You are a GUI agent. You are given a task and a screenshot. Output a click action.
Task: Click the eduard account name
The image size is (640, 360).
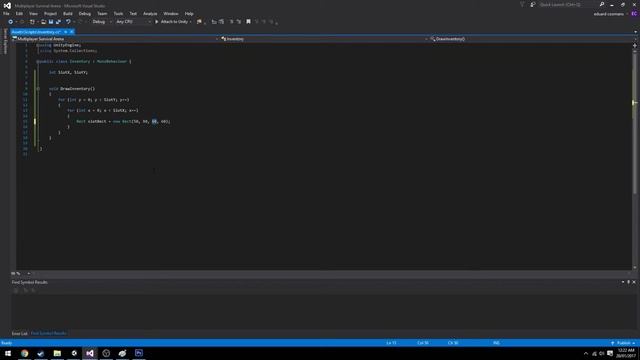click(609, 14)
